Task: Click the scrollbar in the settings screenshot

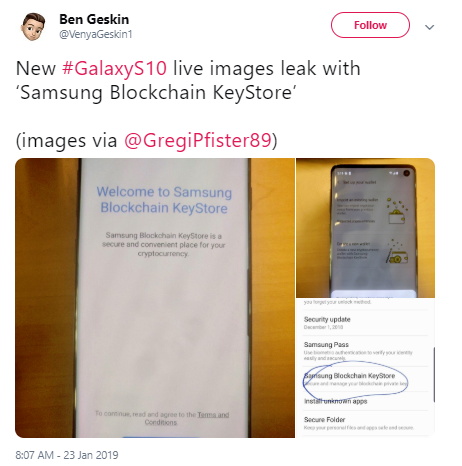Action: pos(434,374)
